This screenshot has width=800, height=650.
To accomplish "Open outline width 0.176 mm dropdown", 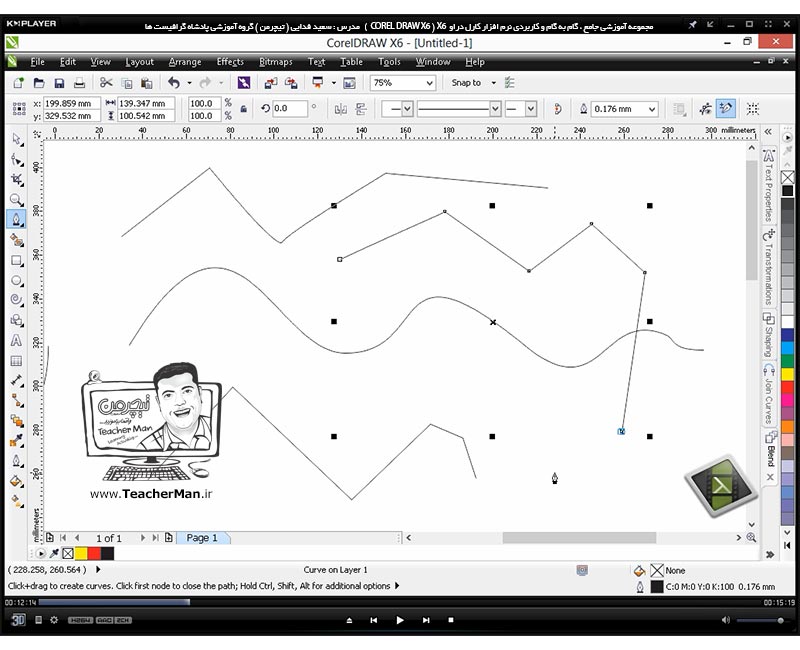I will [x=652, y=109].
